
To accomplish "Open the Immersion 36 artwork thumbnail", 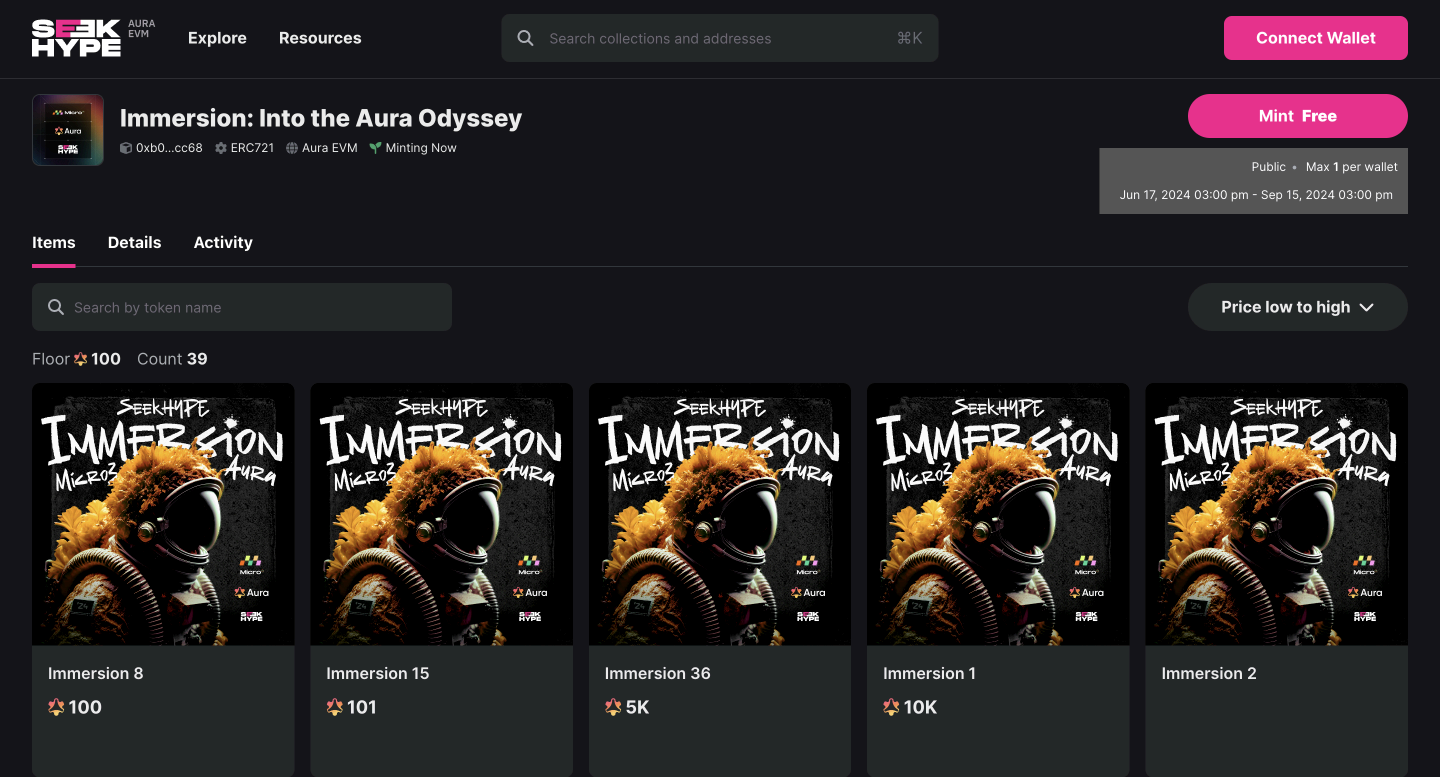I will [x=720, y=514].
